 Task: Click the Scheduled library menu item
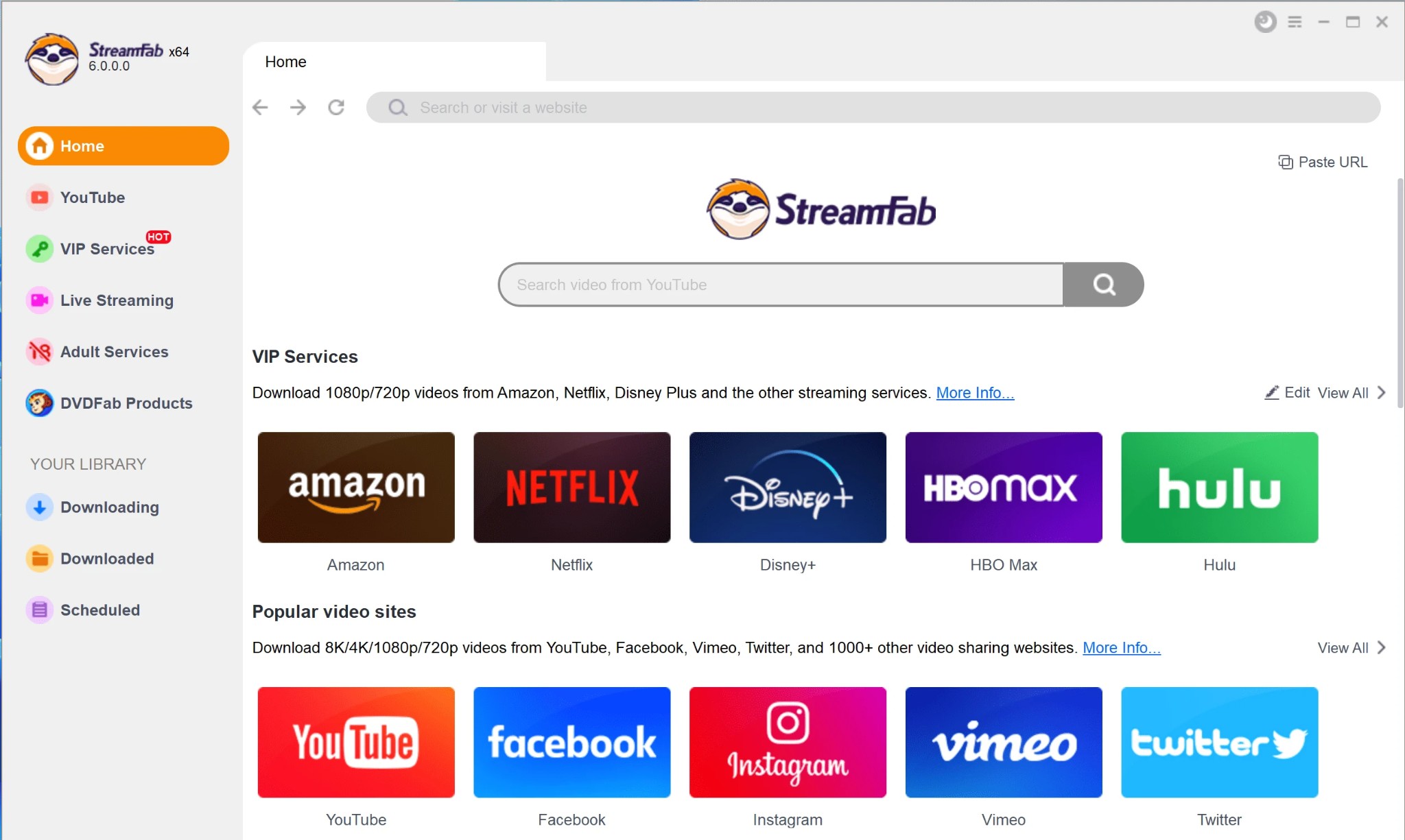pos(99,609)
